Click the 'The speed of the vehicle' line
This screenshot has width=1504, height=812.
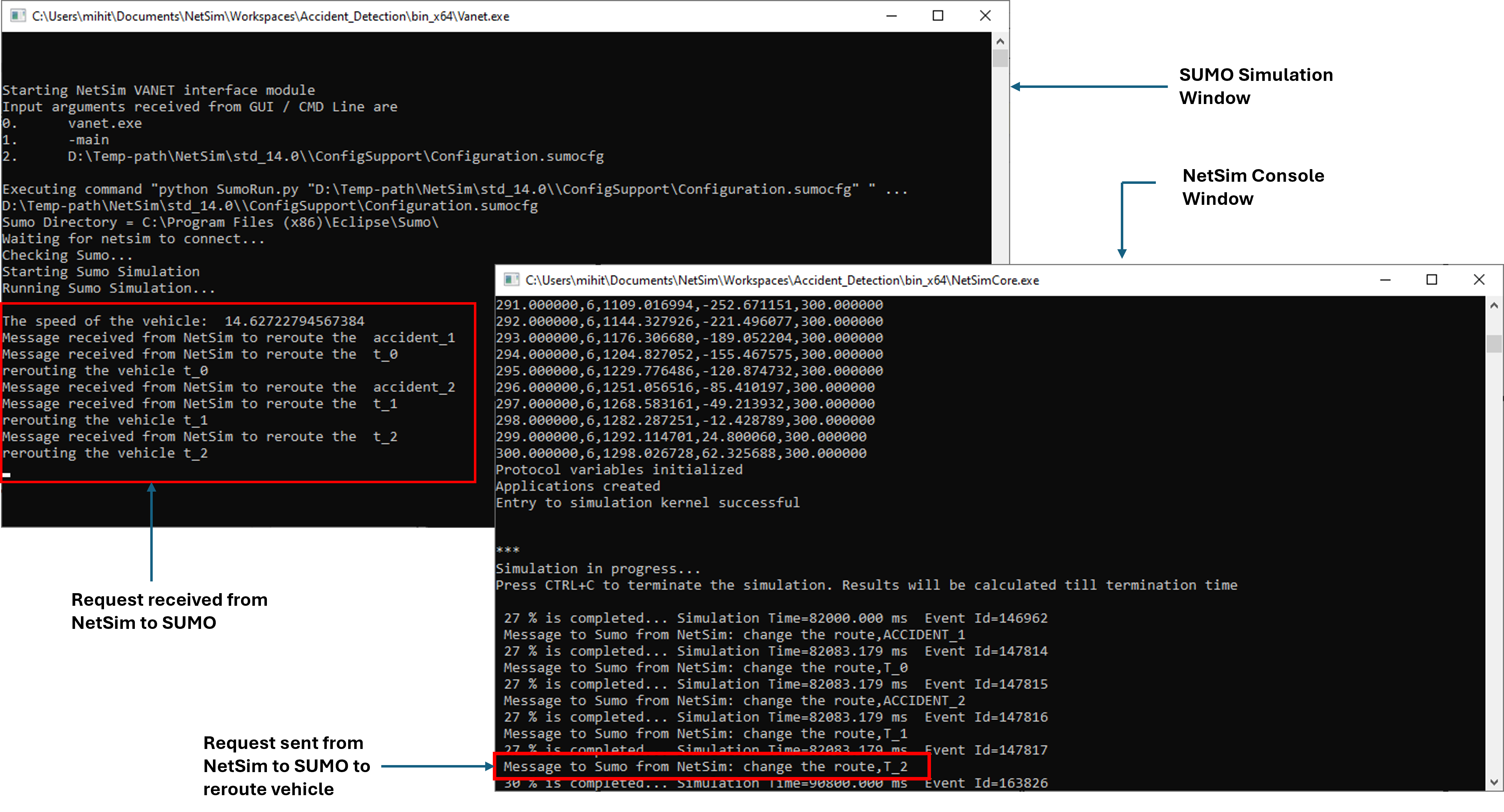183,321
